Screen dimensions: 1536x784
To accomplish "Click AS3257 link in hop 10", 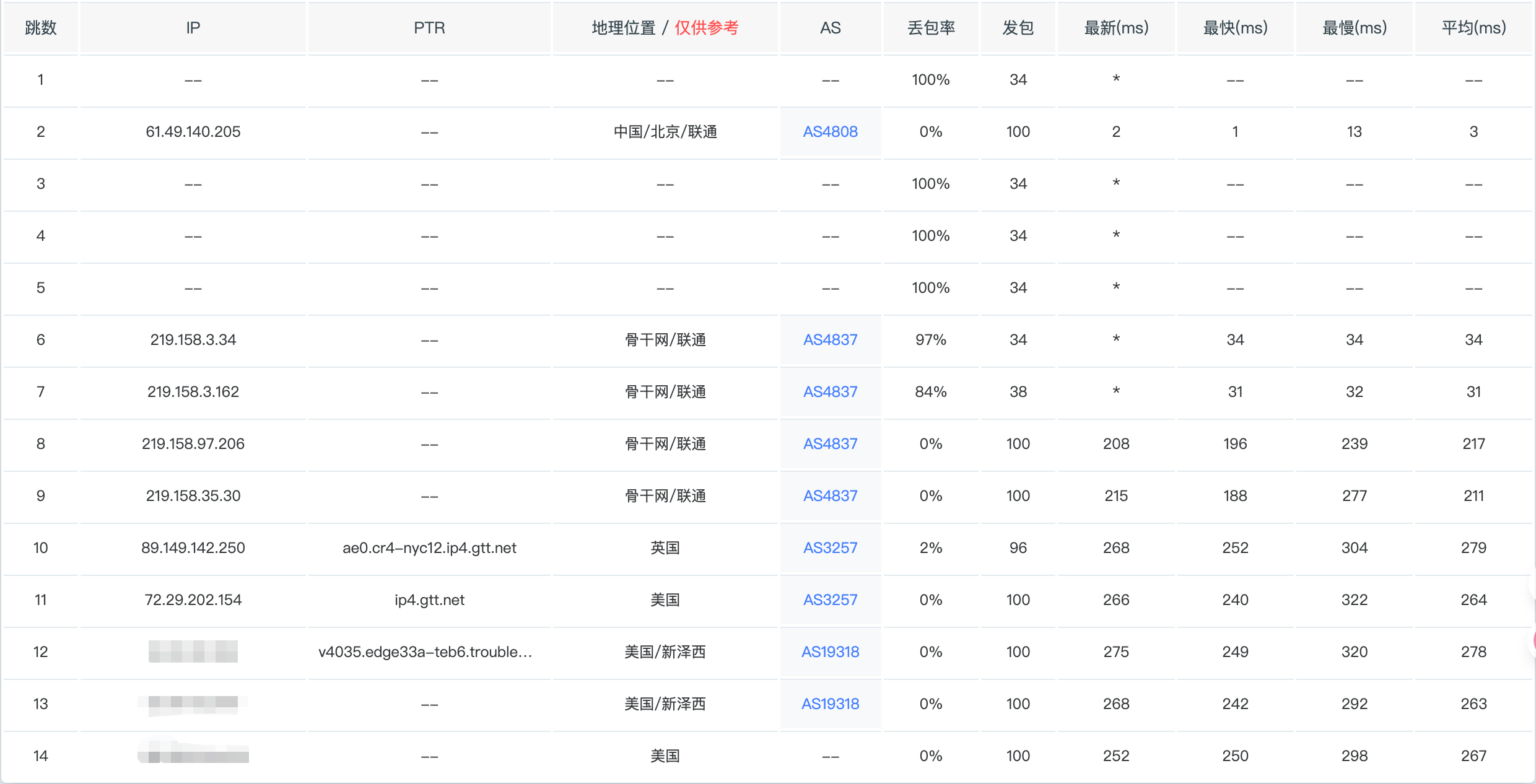I will click(x=830, y=548).
